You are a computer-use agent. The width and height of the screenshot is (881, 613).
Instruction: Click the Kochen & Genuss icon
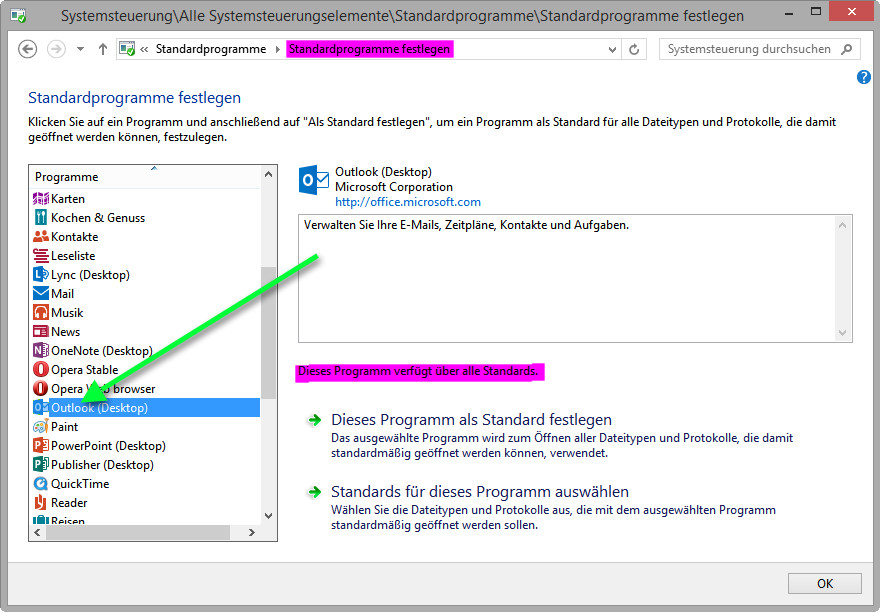[40, 217]
